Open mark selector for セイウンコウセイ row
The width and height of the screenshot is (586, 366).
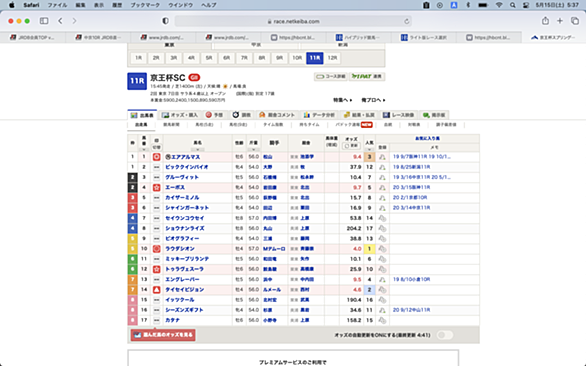pyautogui.click(x=157, y=218)
